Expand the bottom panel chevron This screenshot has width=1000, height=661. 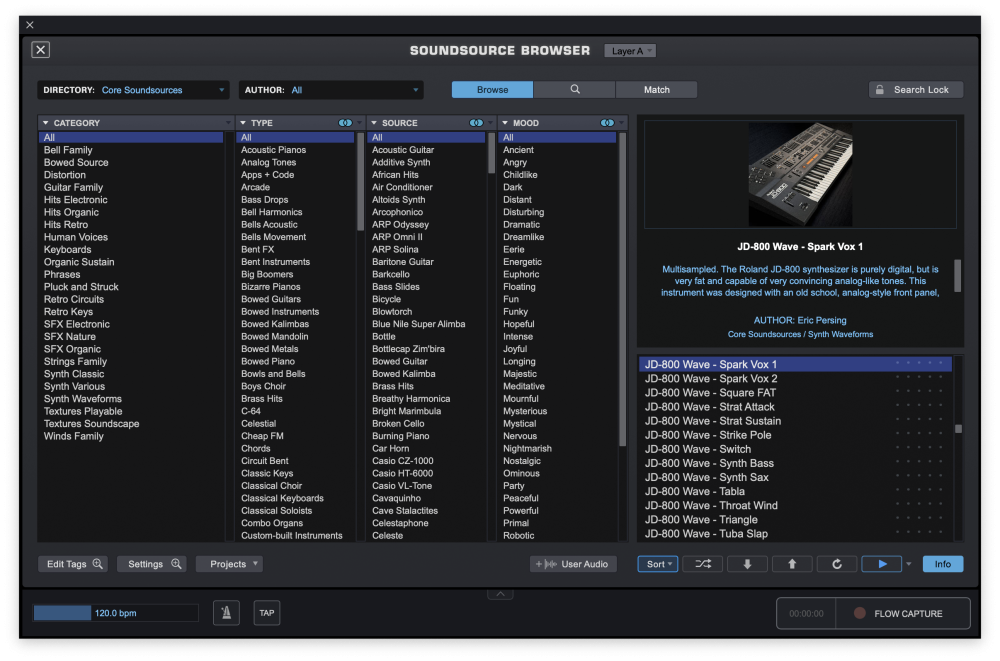(500, 594)
